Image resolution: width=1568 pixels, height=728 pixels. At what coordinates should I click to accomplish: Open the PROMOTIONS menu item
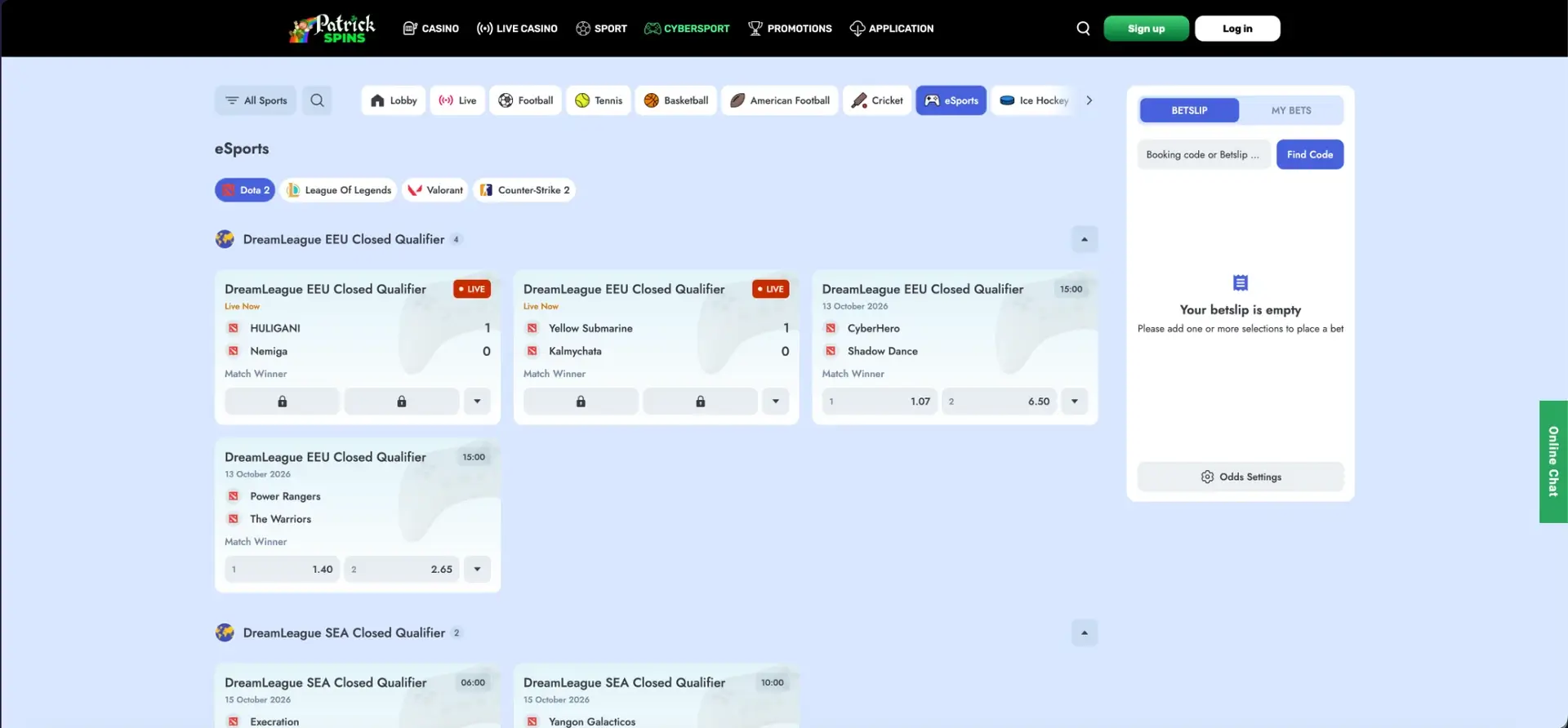point(790,29)
